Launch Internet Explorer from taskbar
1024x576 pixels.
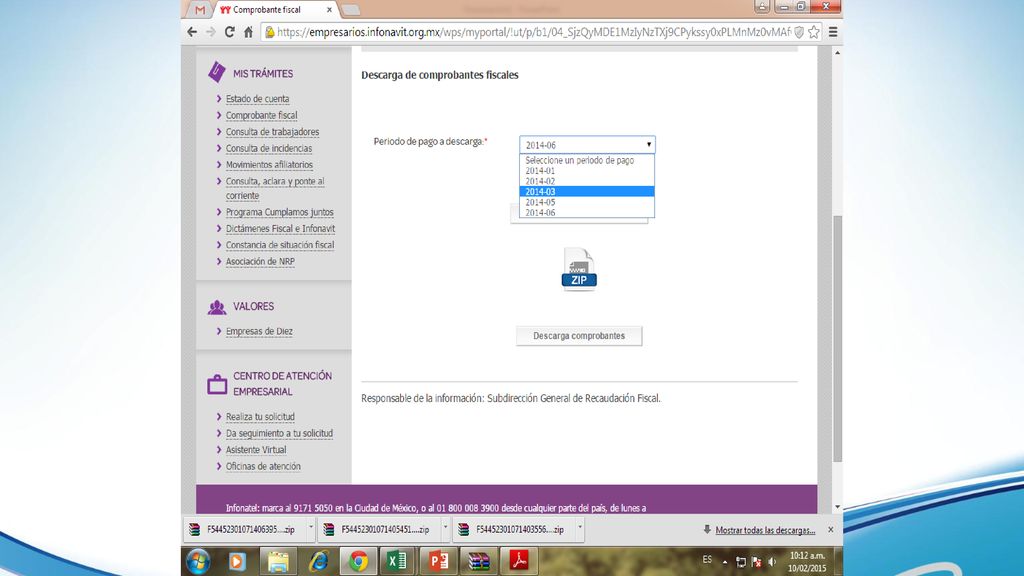318,561
